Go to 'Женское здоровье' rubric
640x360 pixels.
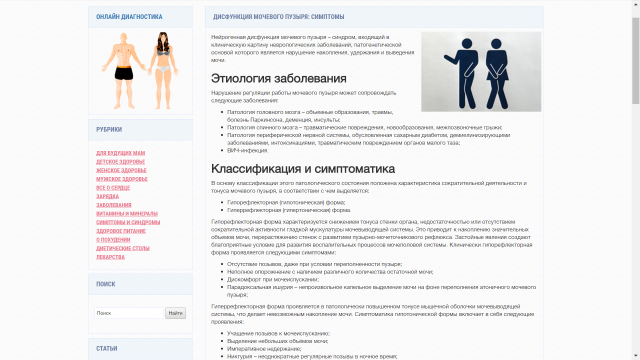121,170
